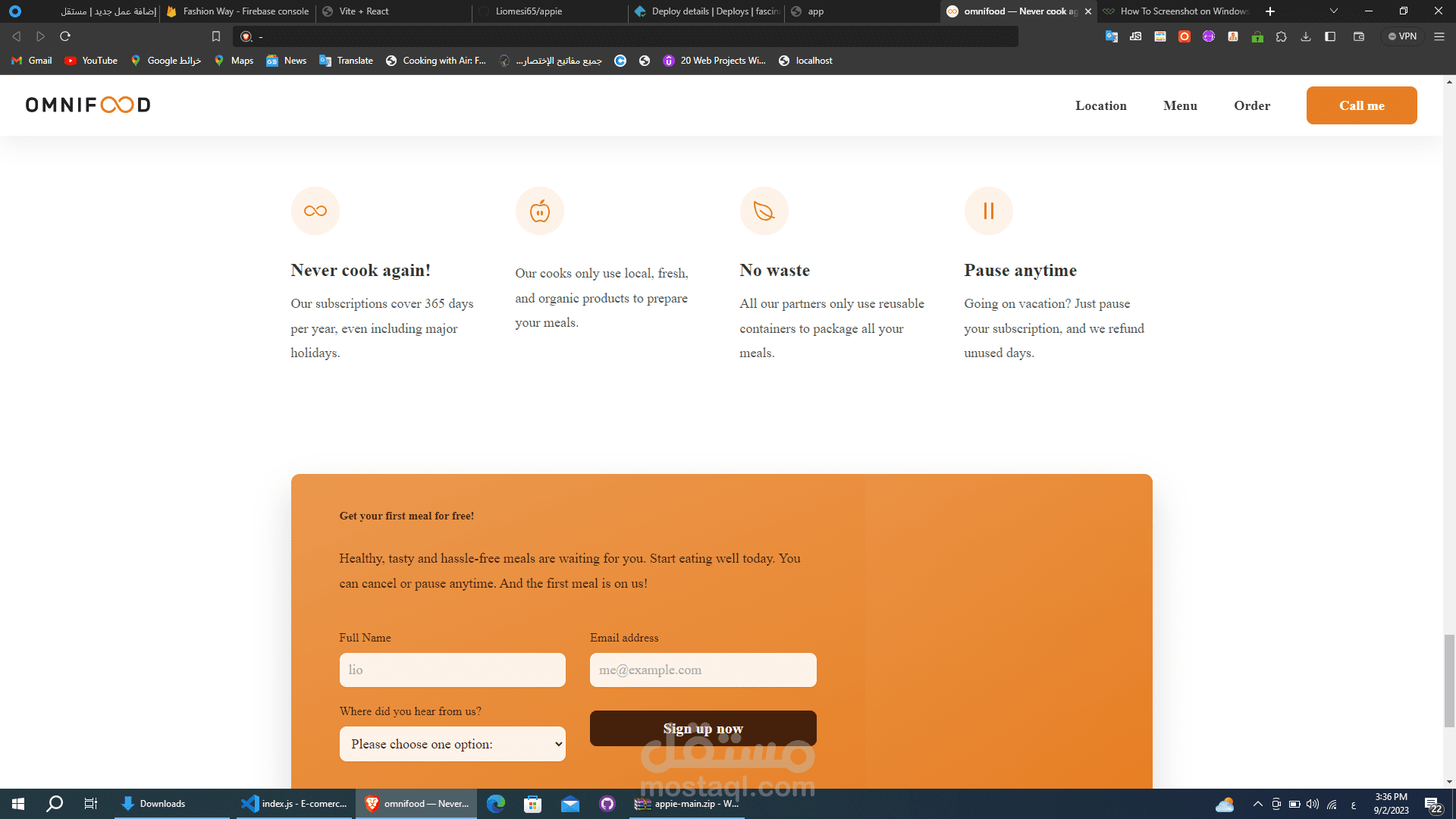Click the leaf No waste icon
This screenshot has height=819, width=1456.
pos(764,211)
